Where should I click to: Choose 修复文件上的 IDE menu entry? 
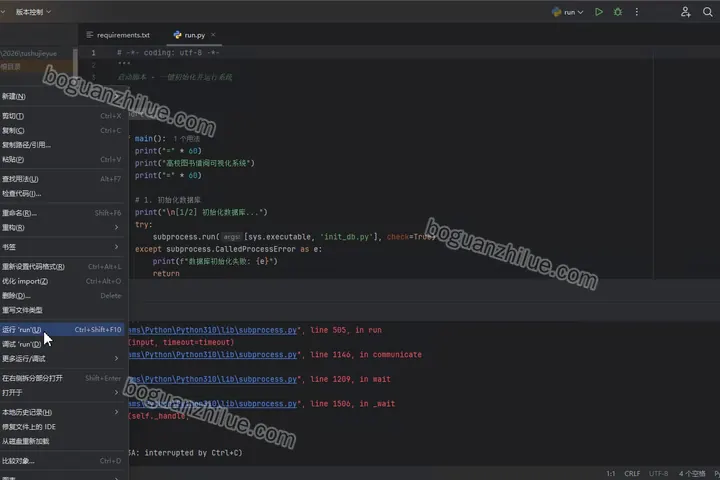tap(62, 427)
